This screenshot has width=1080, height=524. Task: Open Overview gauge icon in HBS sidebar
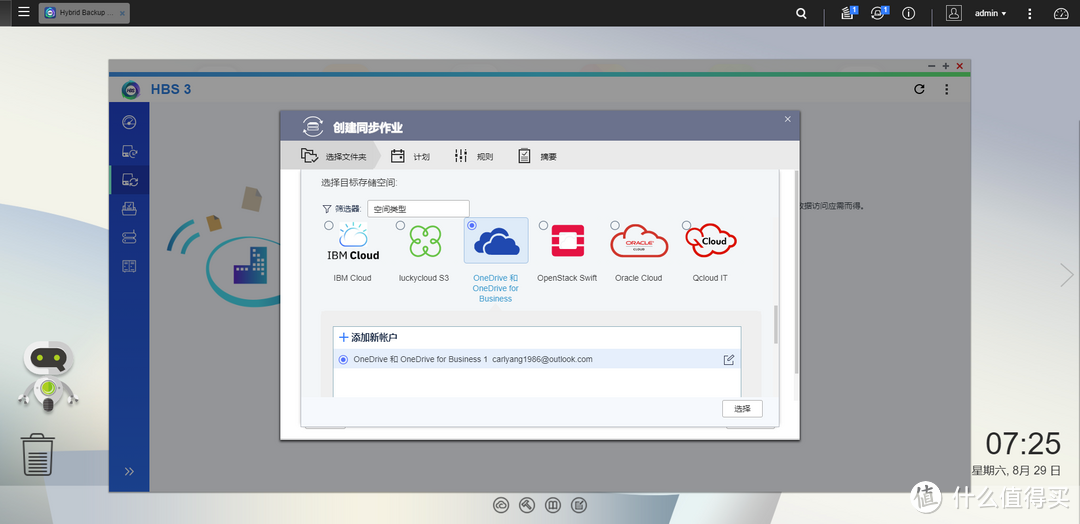[129, 123]
